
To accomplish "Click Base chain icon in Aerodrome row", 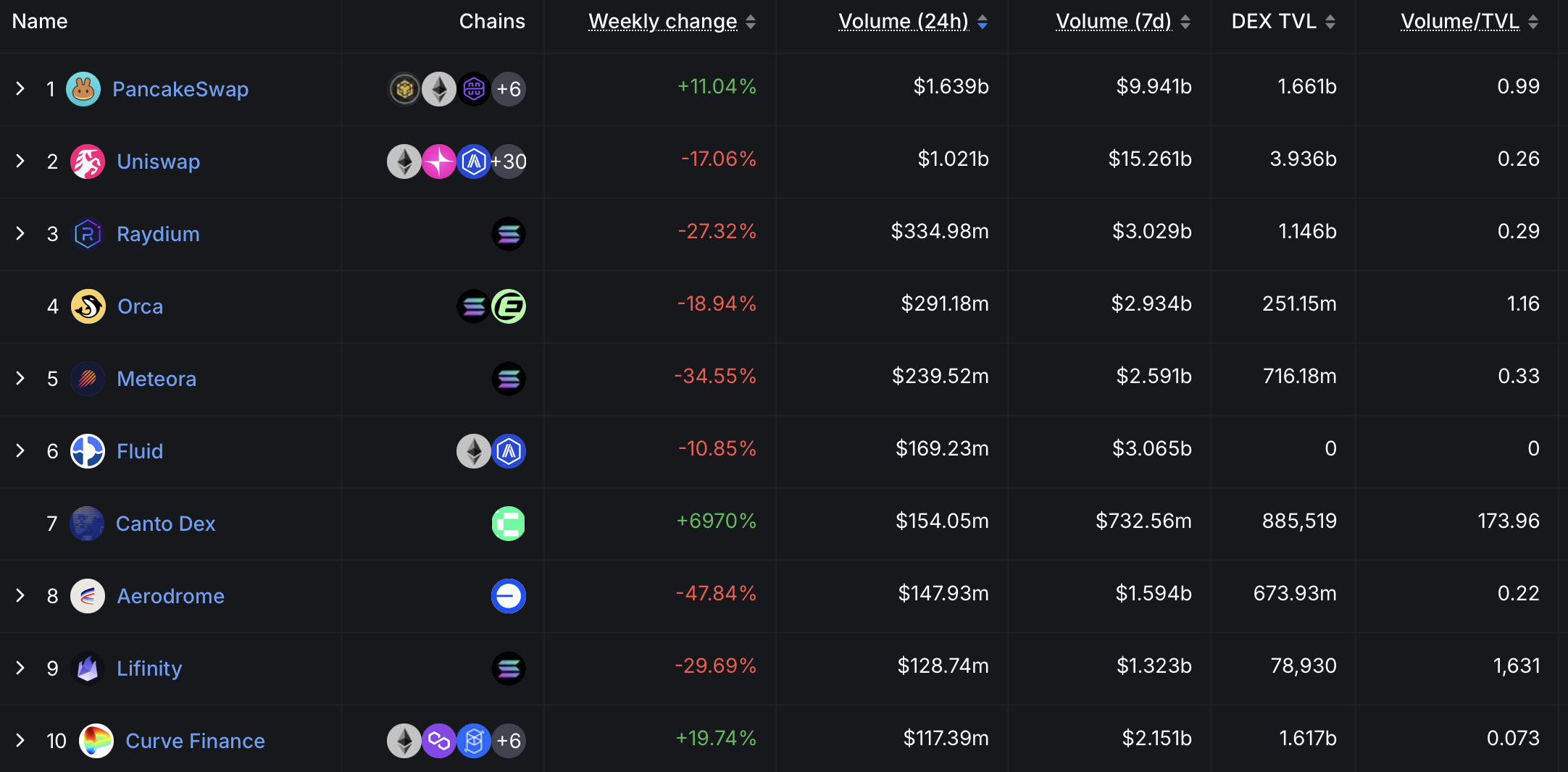I will 509,596.
